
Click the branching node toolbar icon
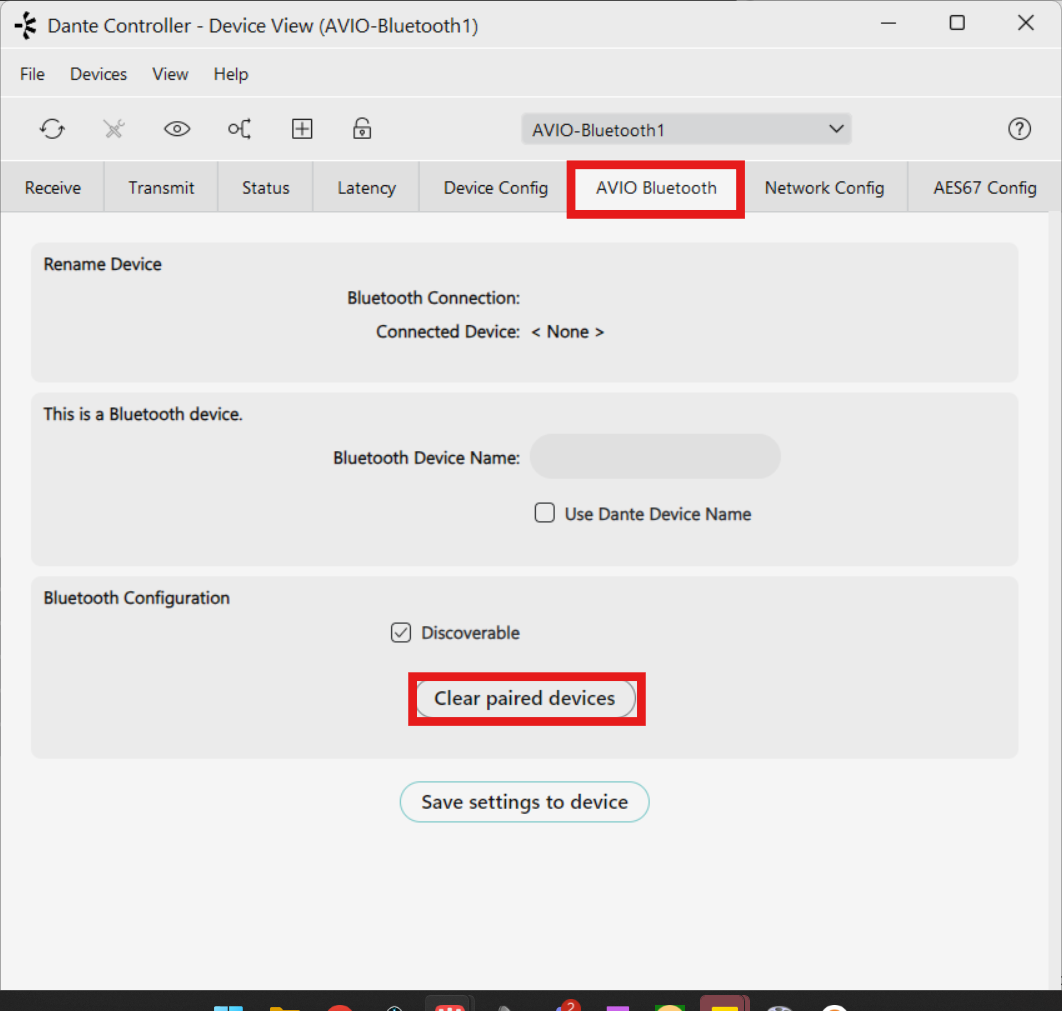240,129
